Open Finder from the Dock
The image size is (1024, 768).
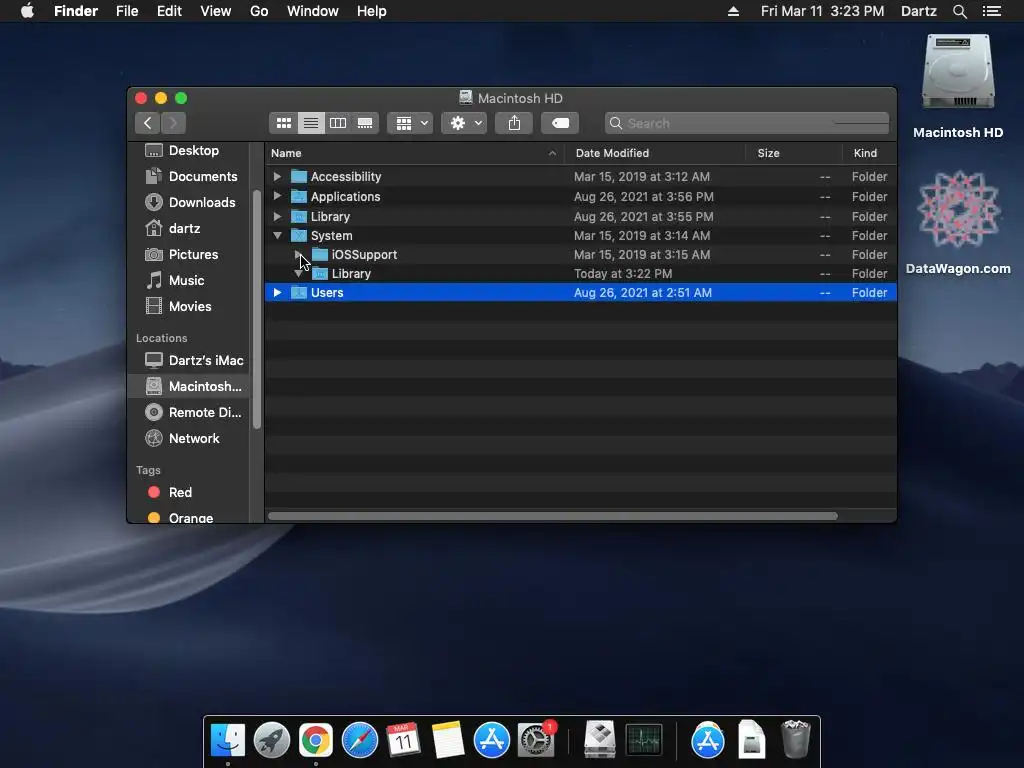click(227, 741)
